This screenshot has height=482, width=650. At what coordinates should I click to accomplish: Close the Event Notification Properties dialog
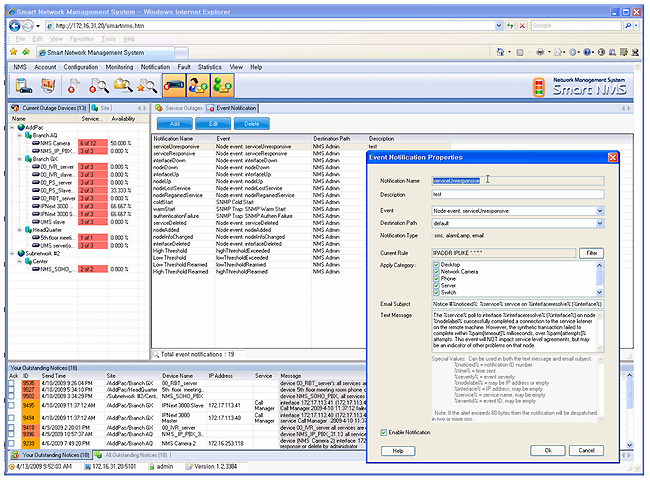612,157
